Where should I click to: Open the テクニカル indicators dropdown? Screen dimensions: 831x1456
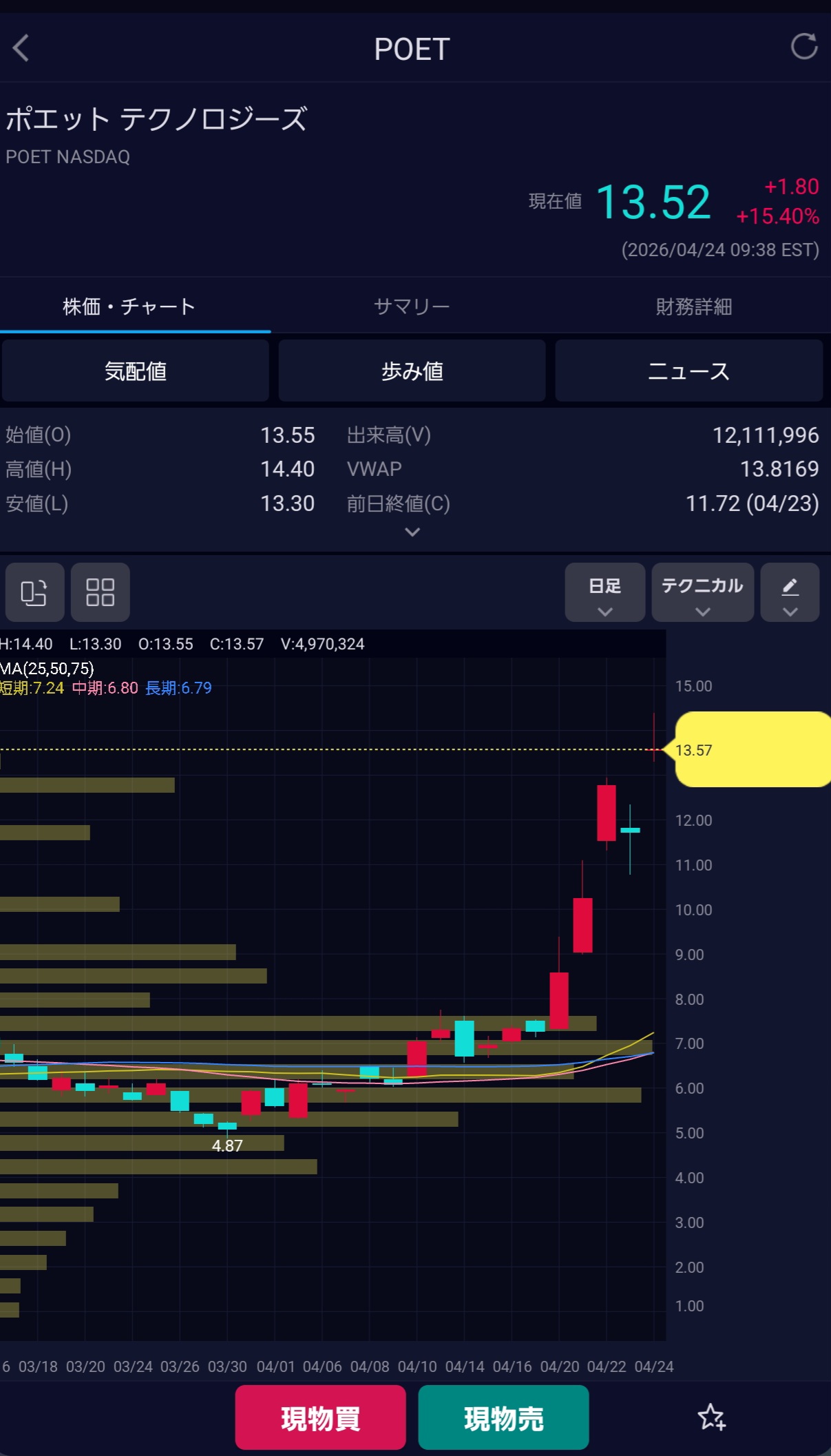tap(702, 592)
